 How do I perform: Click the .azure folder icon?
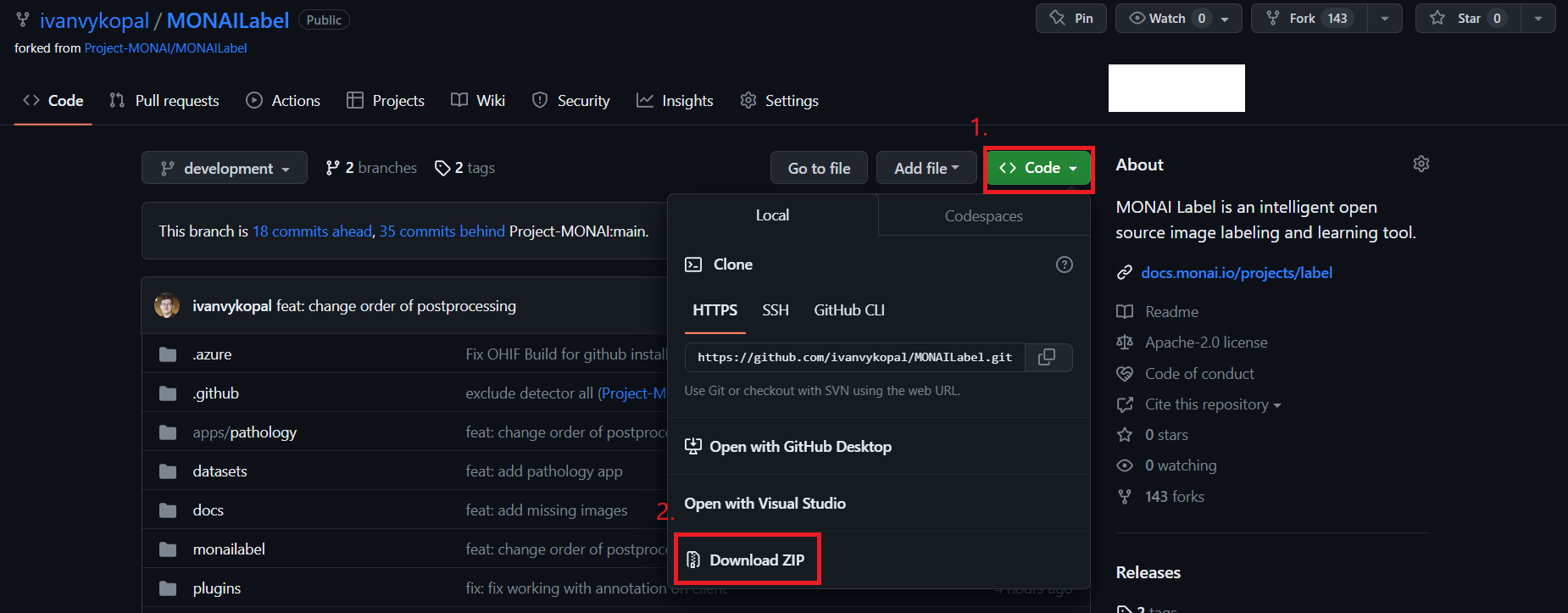click(x=168, y=354)
